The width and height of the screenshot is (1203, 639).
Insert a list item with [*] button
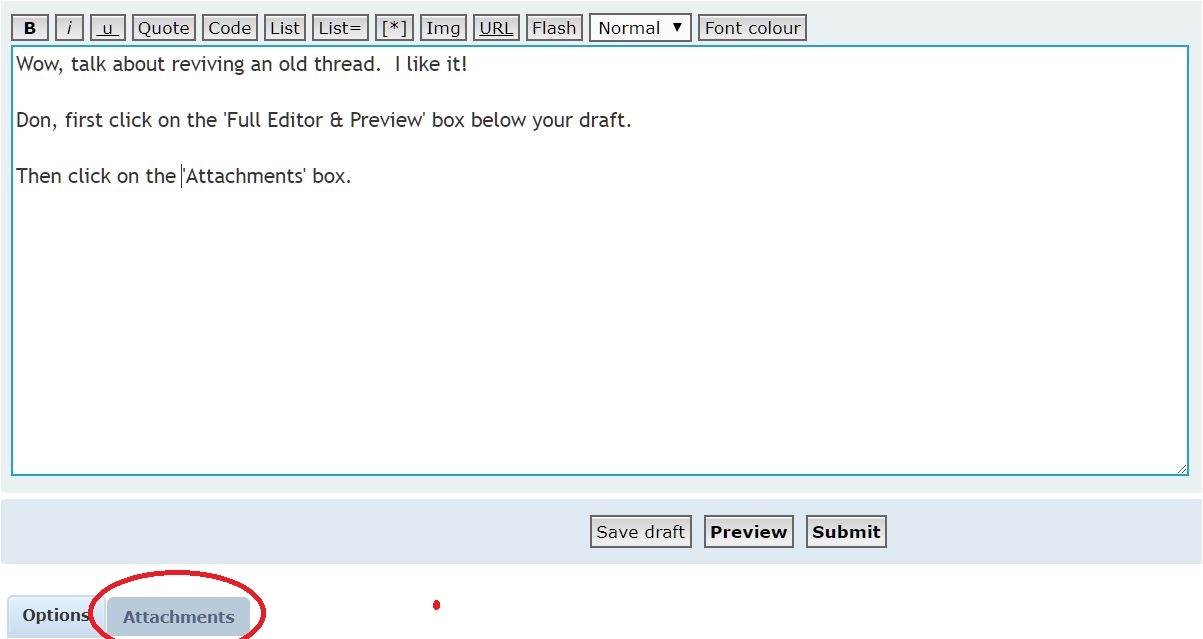point(395,28)
